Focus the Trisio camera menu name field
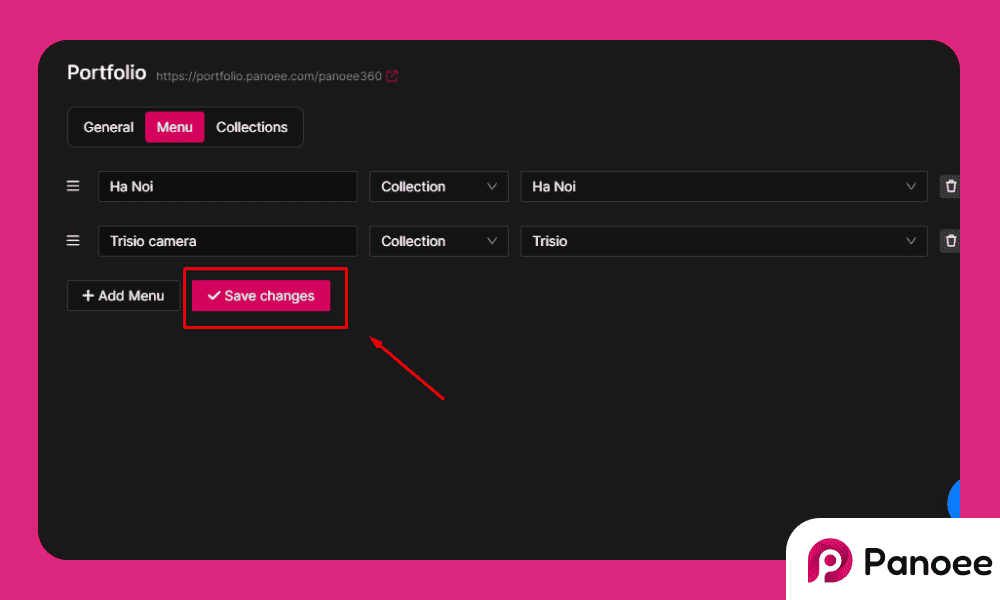 (x=227, y=241)
